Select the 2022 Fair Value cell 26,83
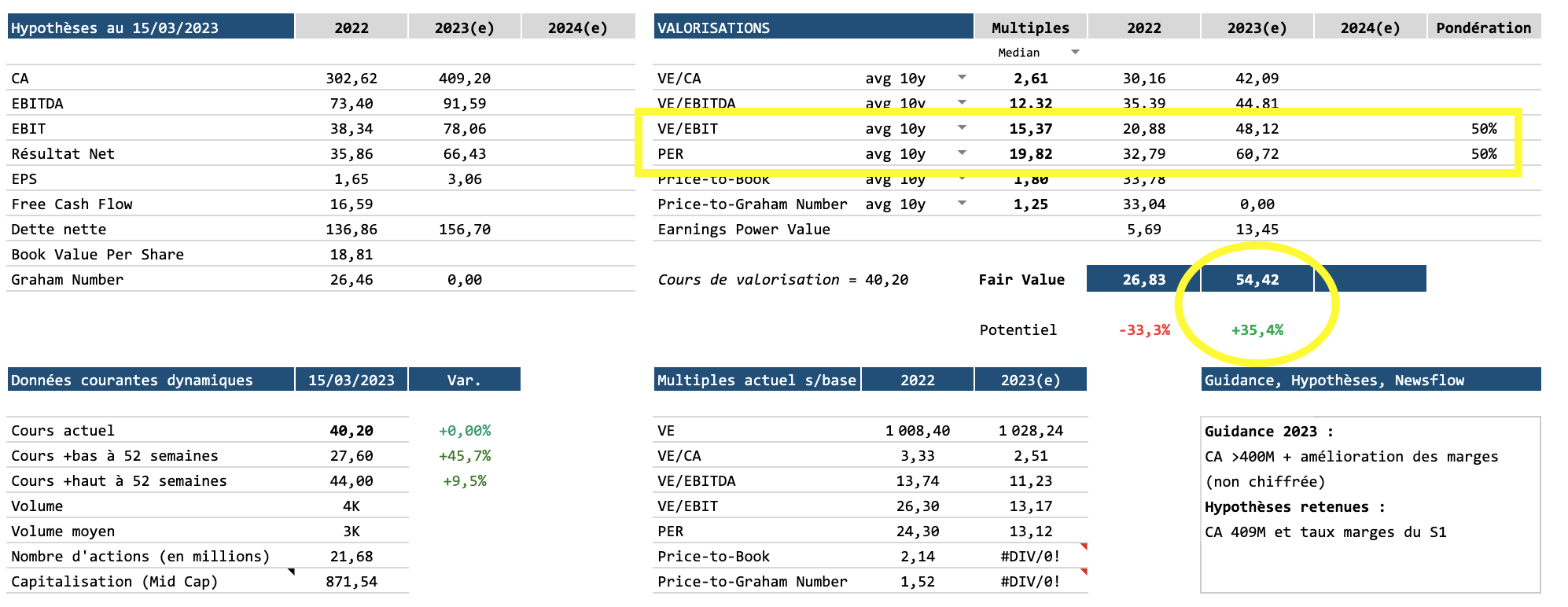This screenshot has width=1568, height=607. (1143, 279)
